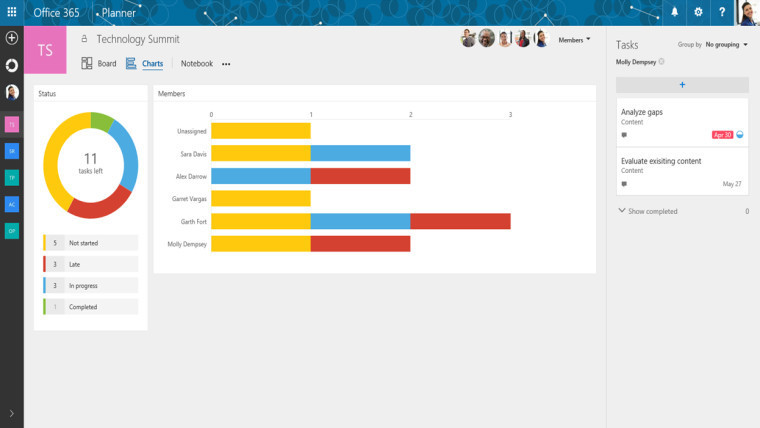Open My Tasks avatar in the sidebar
The image size is (760, 428).
[12, 92]
